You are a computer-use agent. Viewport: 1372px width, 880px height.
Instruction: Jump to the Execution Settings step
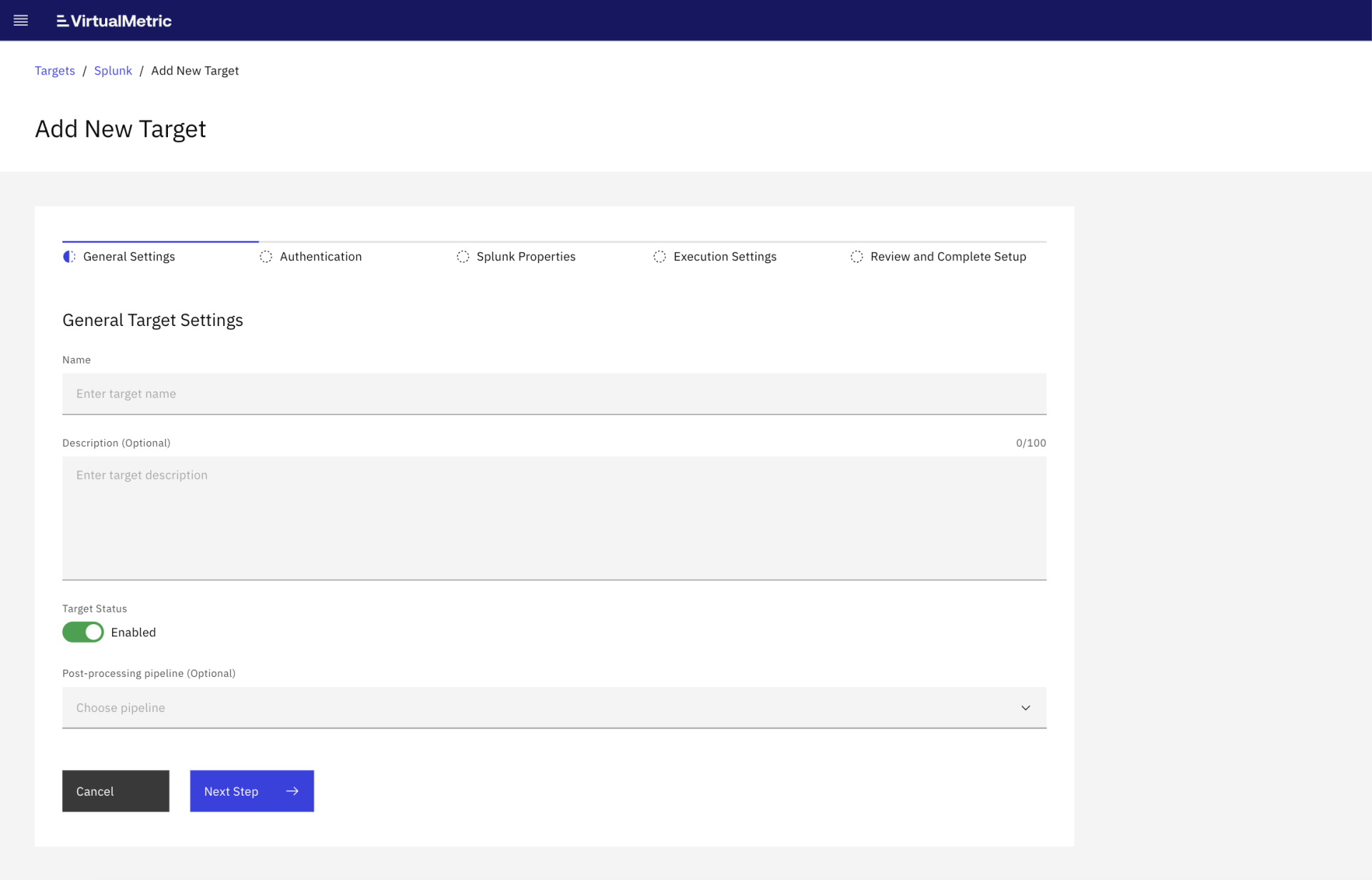pos(725,257)
